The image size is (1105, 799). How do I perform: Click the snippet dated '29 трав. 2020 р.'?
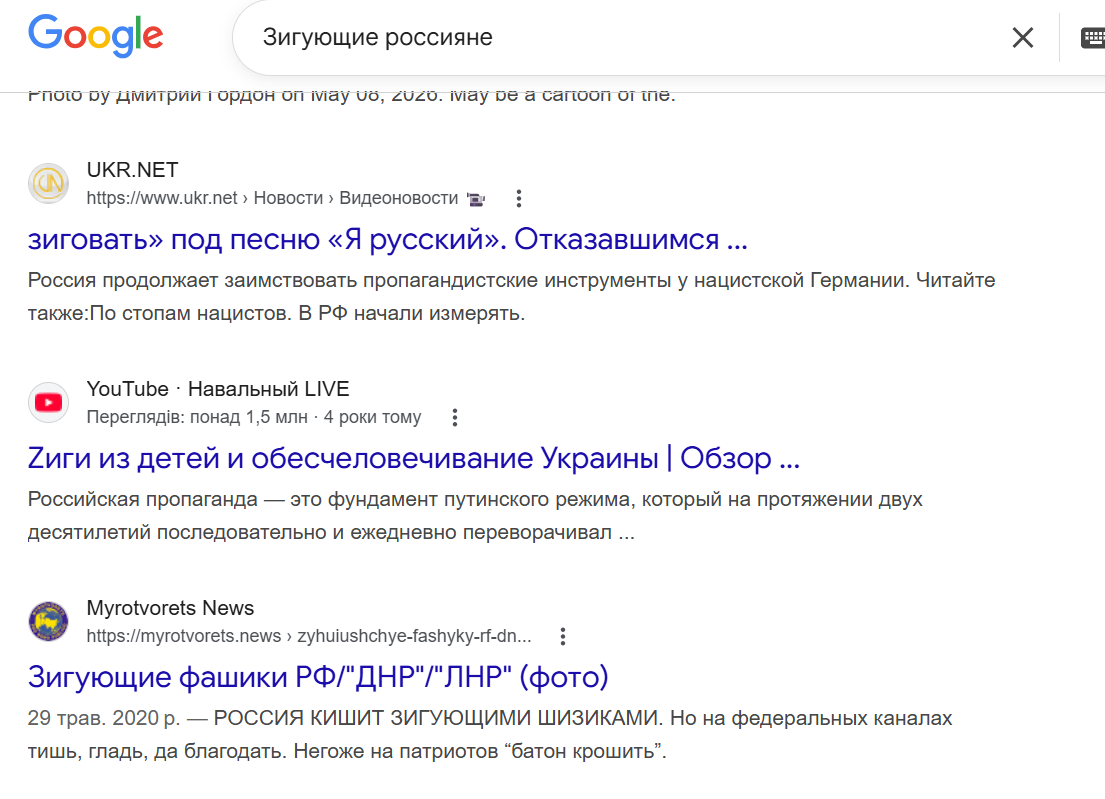tap(490, 735)
